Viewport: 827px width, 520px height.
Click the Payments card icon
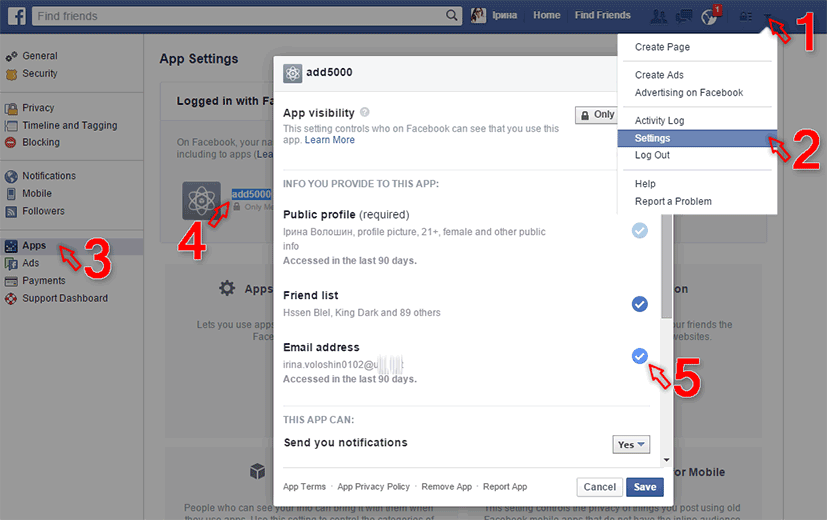pyautogui.click(x=11, y=281)
